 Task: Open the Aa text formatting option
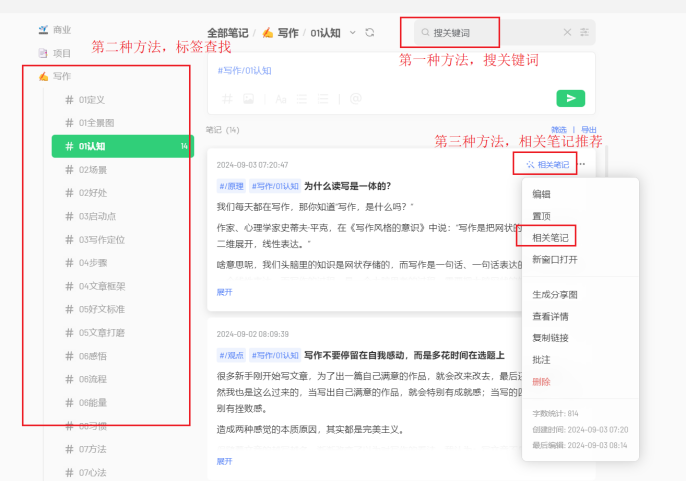pyautogui.click(x=281, y=99)
